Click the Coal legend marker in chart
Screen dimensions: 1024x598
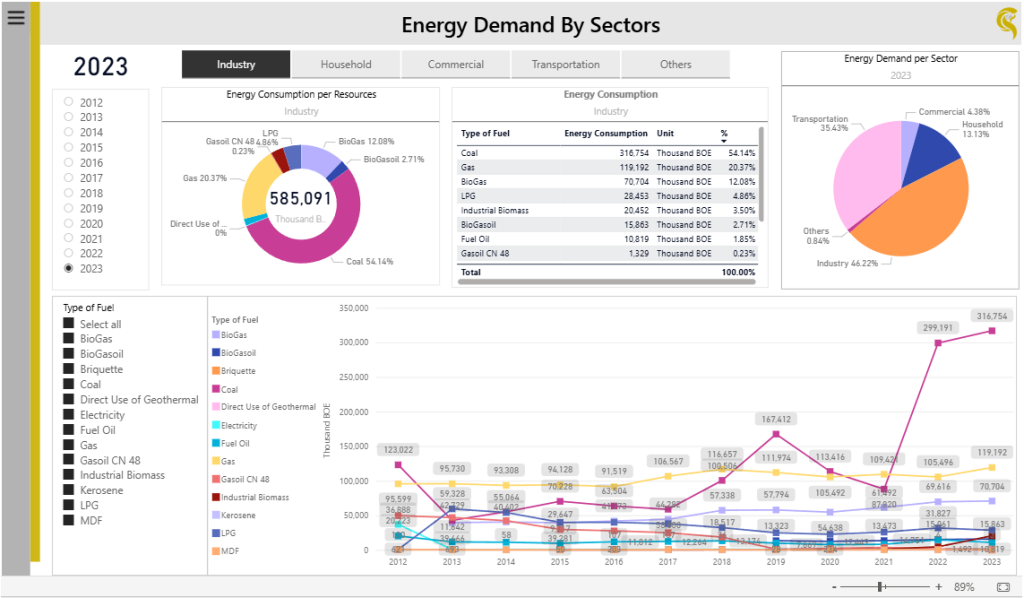[x=216, y=389]
